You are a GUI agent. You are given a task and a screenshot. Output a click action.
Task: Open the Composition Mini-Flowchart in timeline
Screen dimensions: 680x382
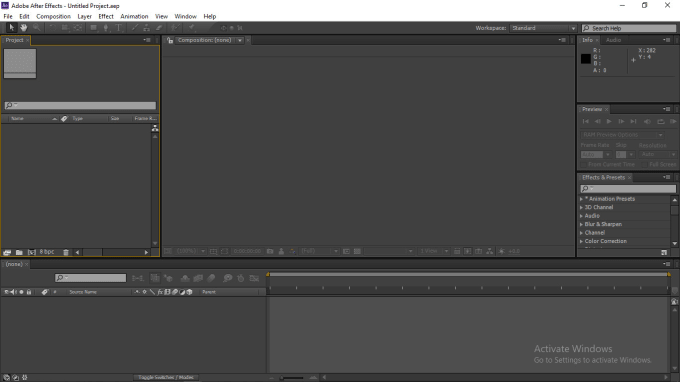click(x=138, y=278)
